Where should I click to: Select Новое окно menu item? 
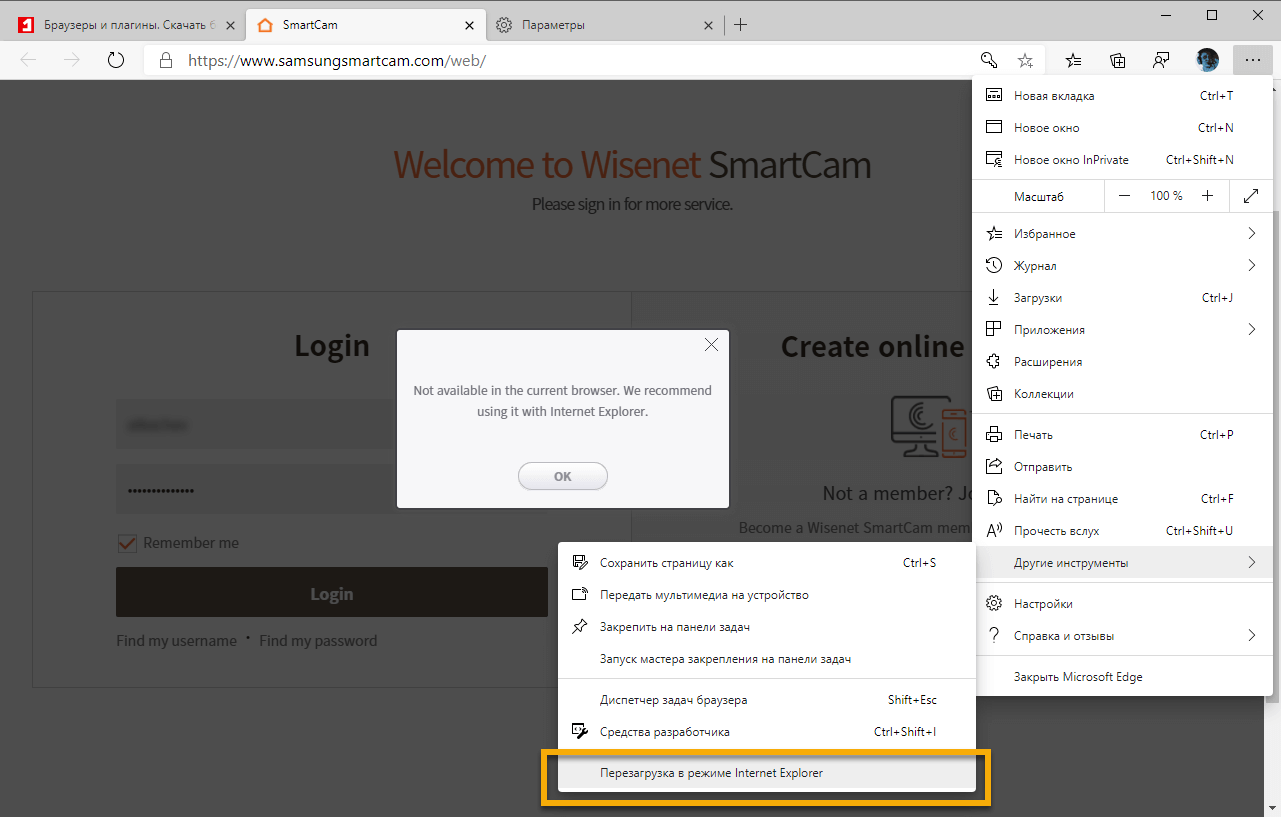pyautogui.click(x=1121, y=128)
